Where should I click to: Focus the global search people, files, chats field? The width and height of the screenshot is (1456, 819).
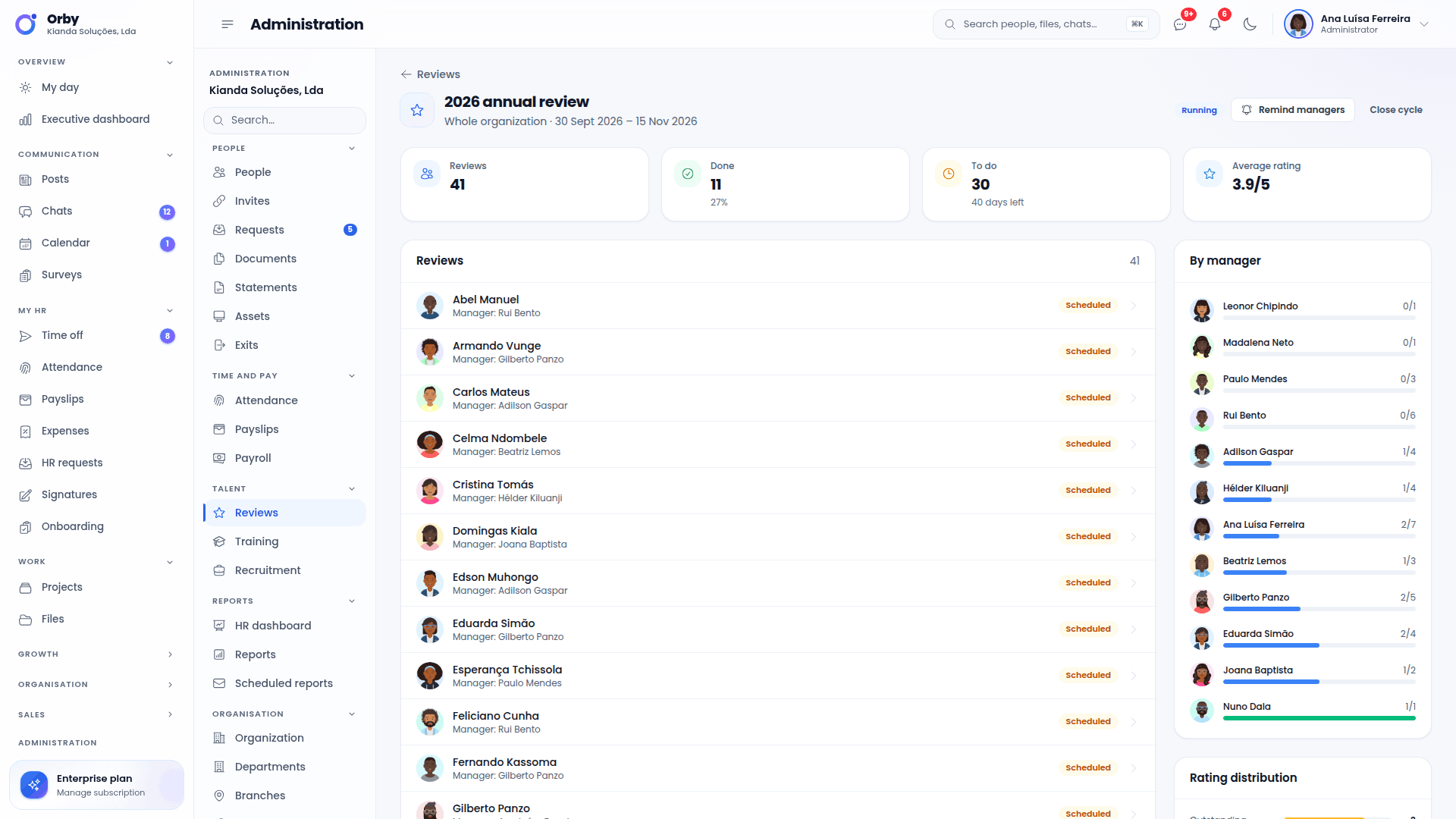pos(1046,24)
